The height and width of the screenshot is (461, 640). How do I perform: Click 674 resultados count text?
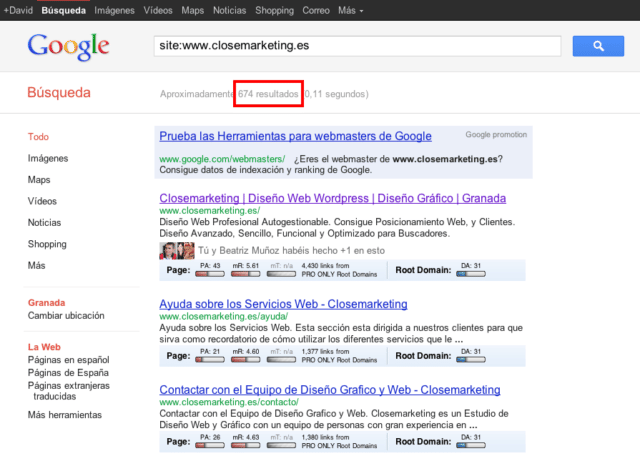[x=268, y=94]
